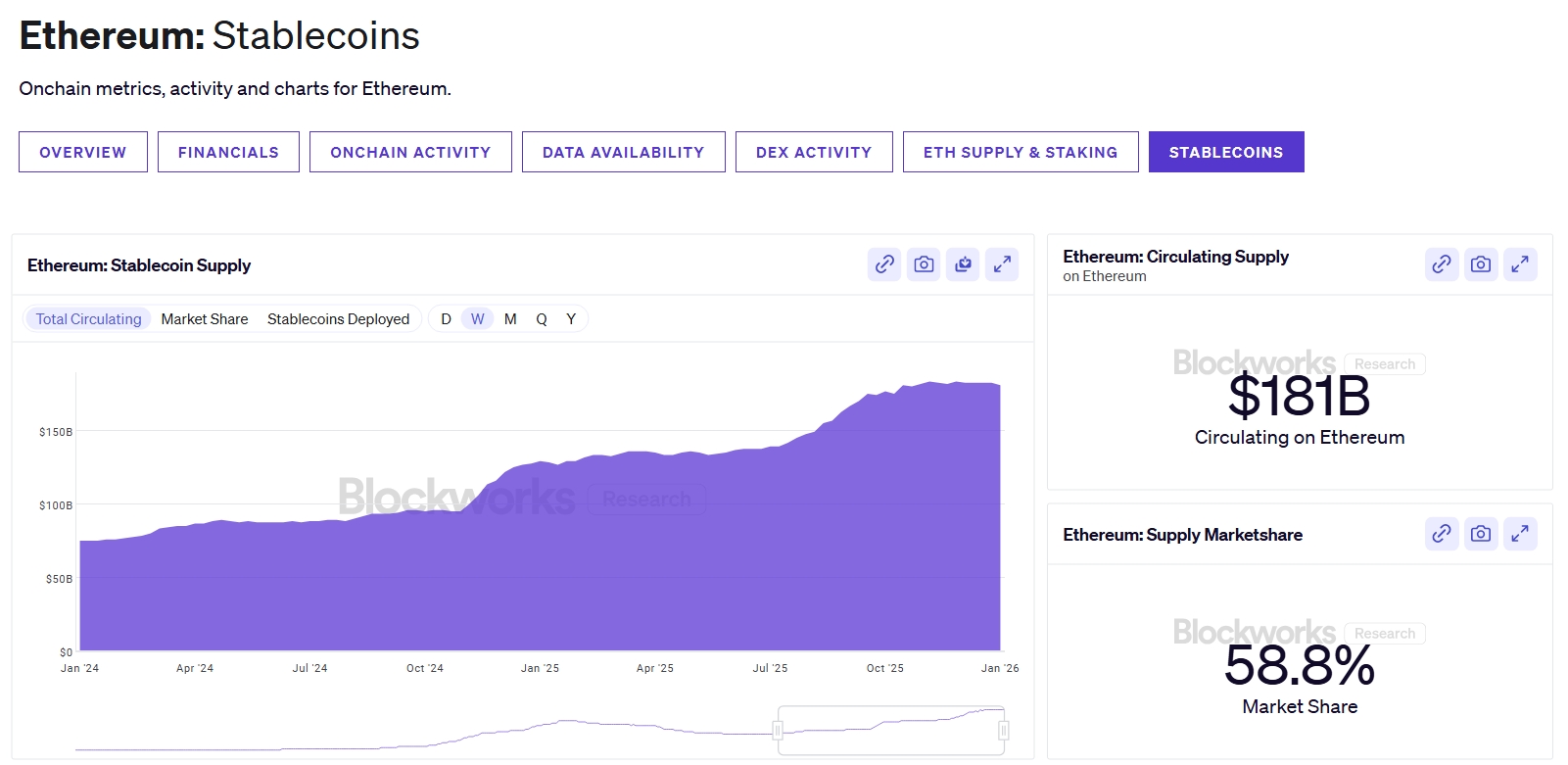Click the Oct '25 axis label
The height and width of the screenshot is (765, 1568).
click(885, 668)
